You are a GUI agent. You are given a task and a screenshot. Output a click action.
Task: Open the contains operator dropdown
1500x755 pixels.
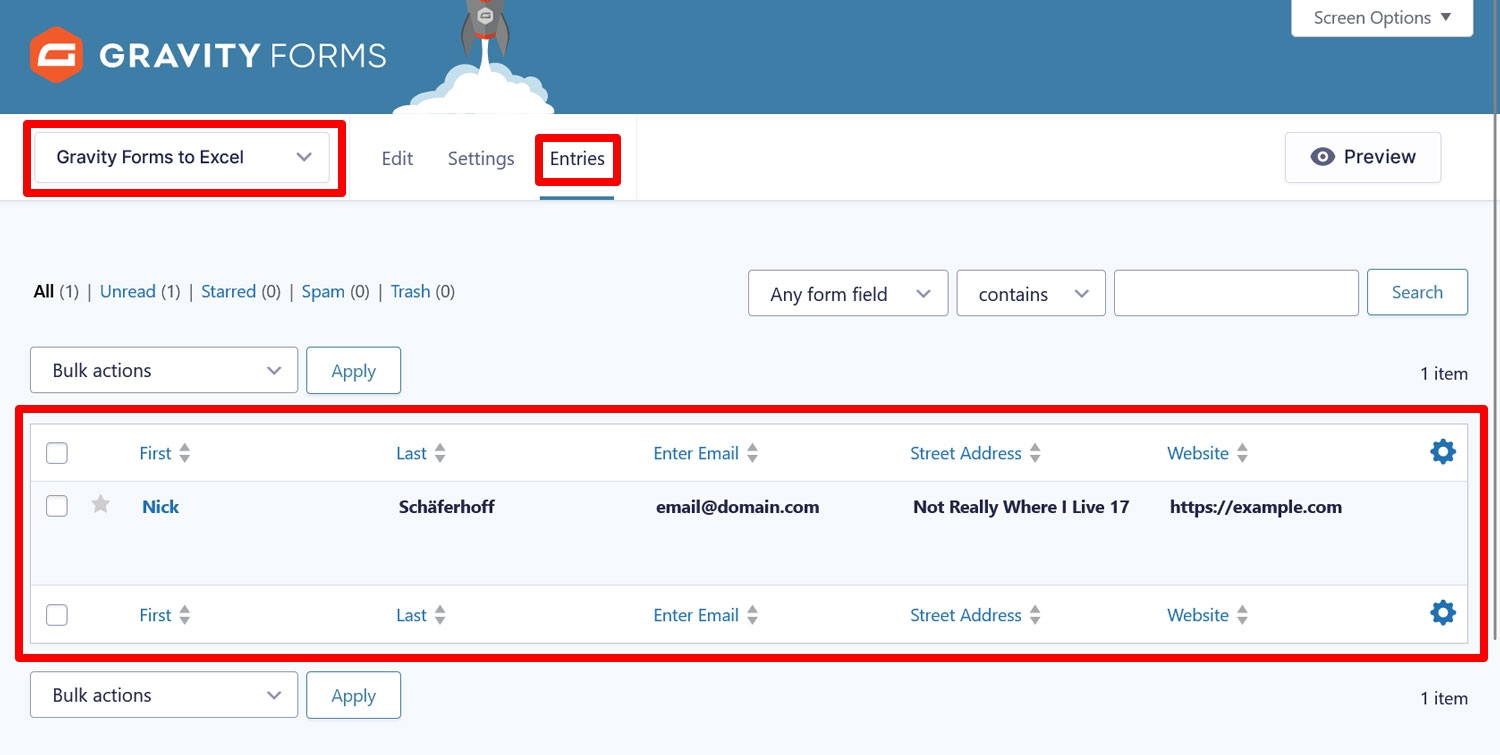(x=1031, y=294)
